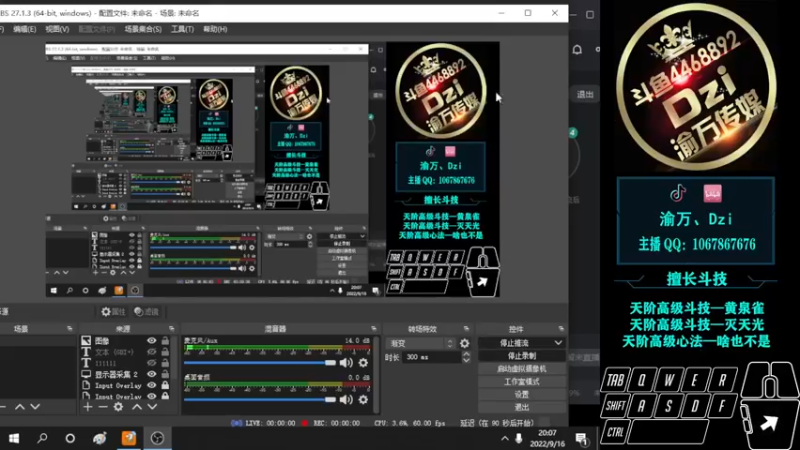The image size is (800, 450).
Task: Click the OBS preview canvas
Action: coord(272,169)
